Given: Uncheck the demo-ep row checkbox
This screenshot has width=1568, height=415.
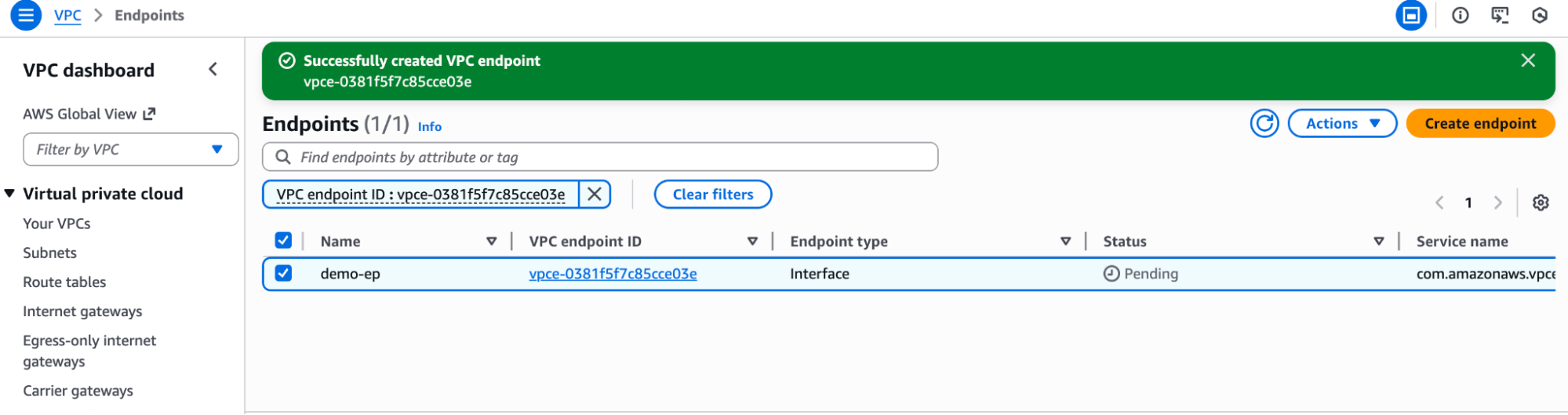Looking at the screenshot, I should (x=283, y=273).
